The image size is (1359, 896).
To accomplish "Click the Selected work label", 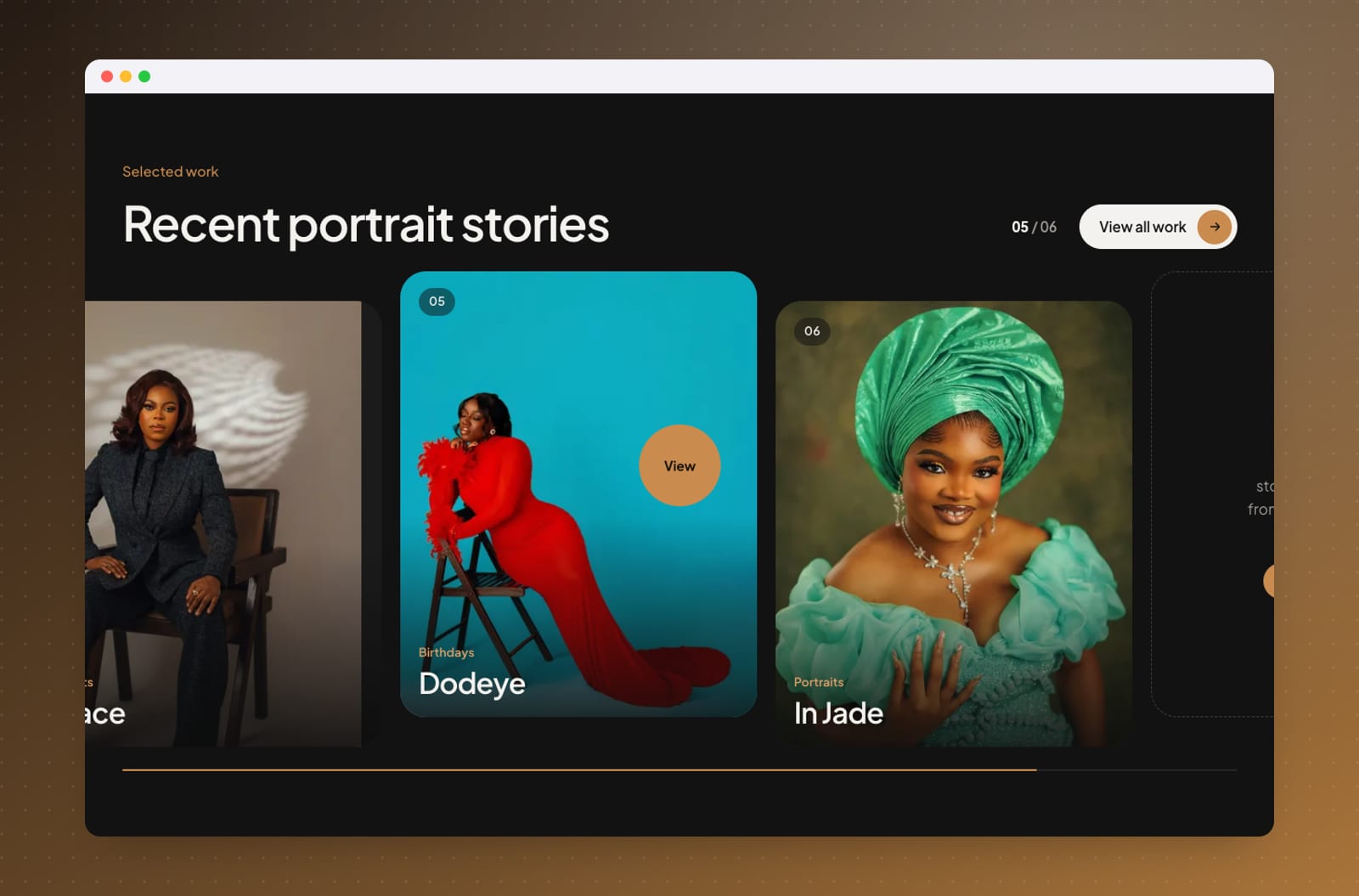I will pos(171,172).
